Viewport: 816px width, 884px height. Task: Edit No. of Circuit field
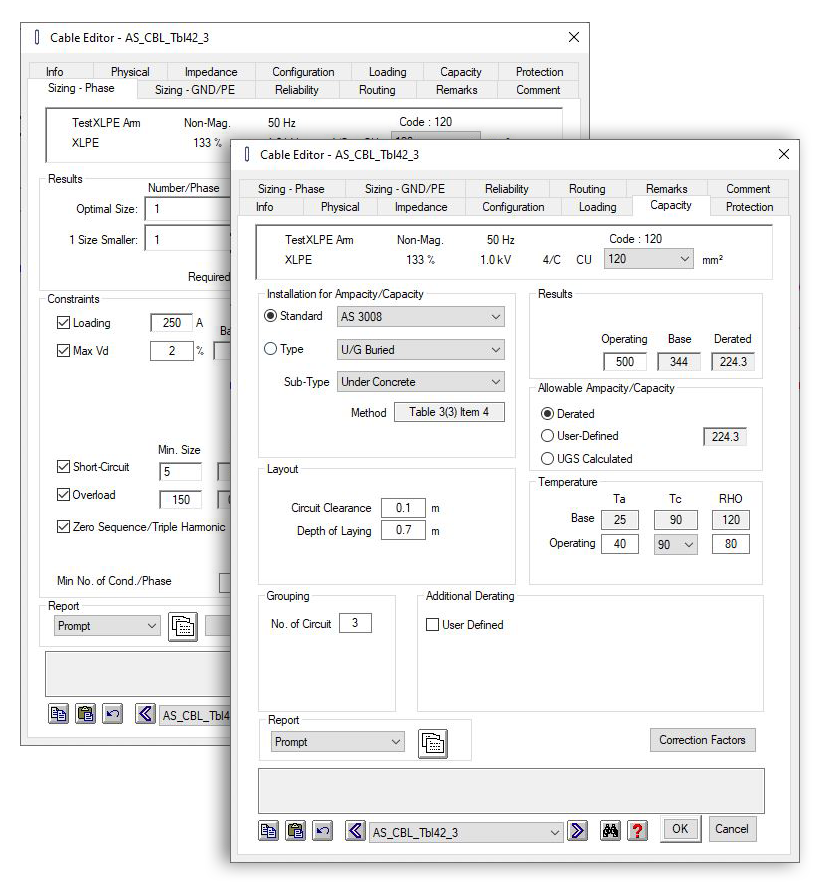click(355, 623)
